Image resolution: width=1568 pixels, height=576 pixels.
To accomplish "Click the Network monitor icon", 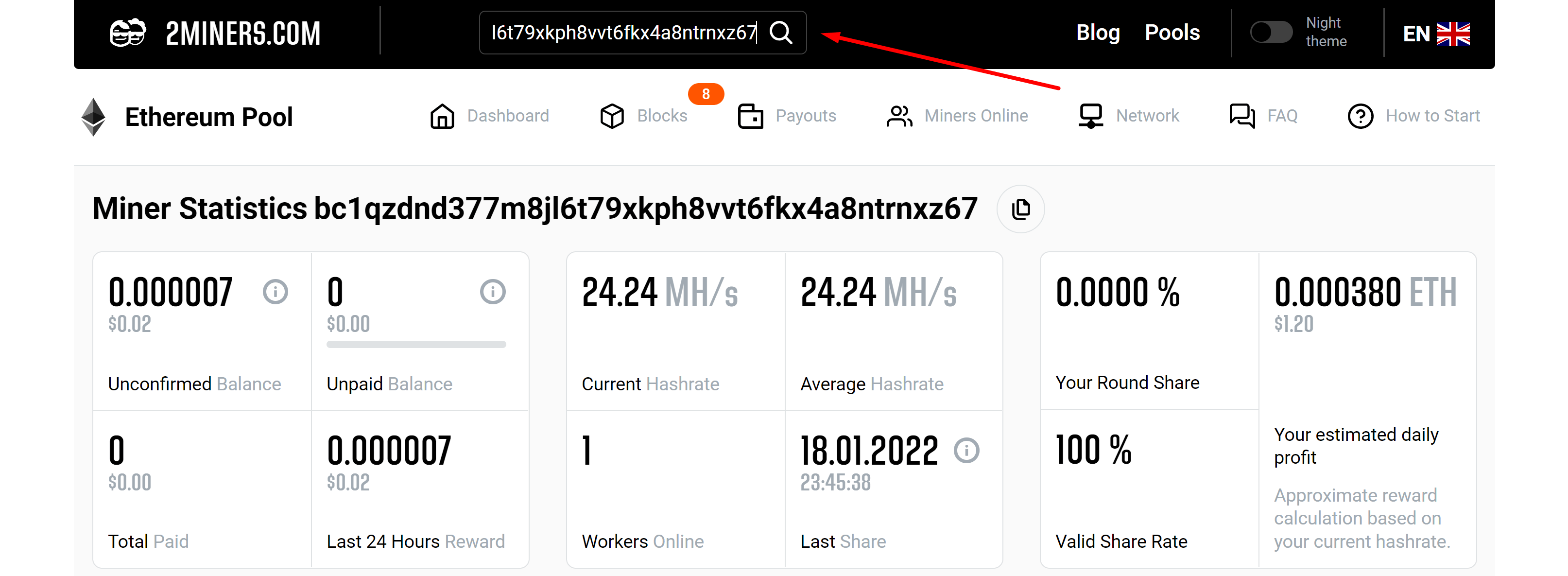I will coord(1090,116).
